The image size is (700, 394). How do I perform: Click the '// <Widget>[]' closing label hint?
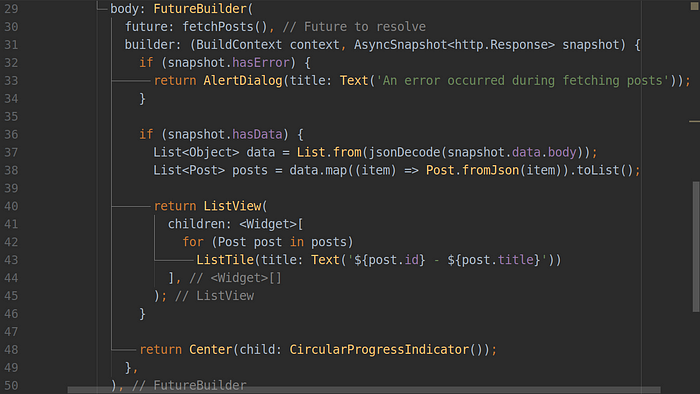tap(235, 278)
